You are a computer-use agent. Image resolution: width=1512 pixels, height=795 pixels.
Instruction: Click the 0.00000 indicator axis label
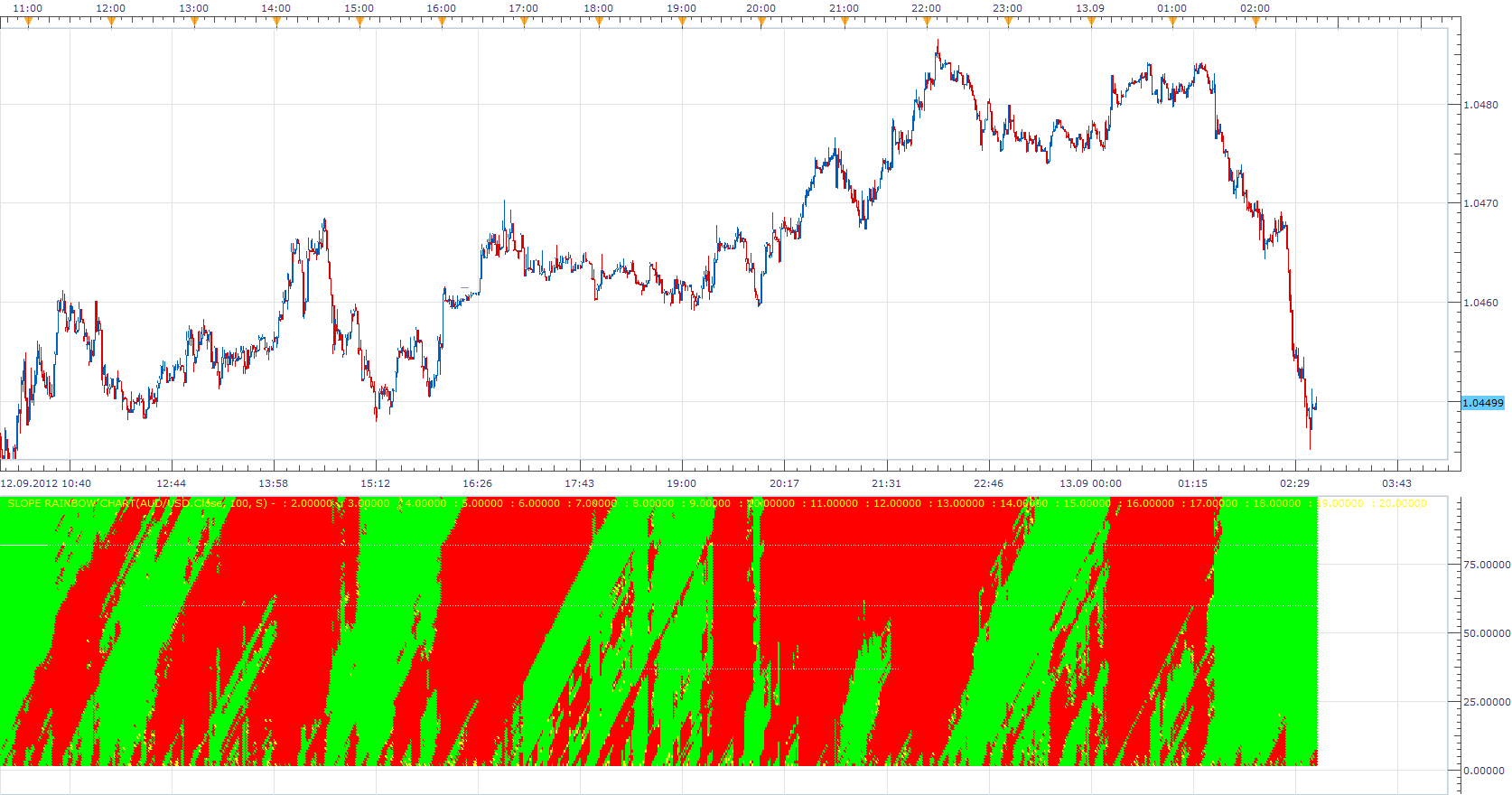pyautogui.click(x=1483, y=771)
